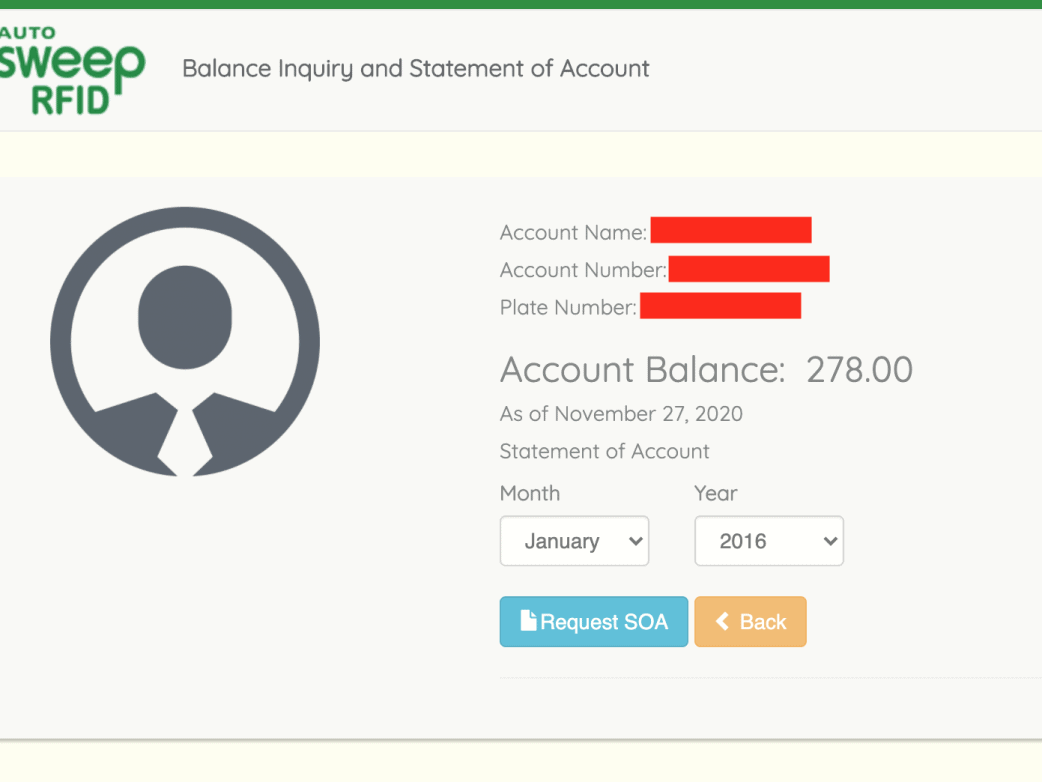Screen dimensions: 1042x782
Task: Click the document icon on Request SOA
Action: click(x=528, y=621)
